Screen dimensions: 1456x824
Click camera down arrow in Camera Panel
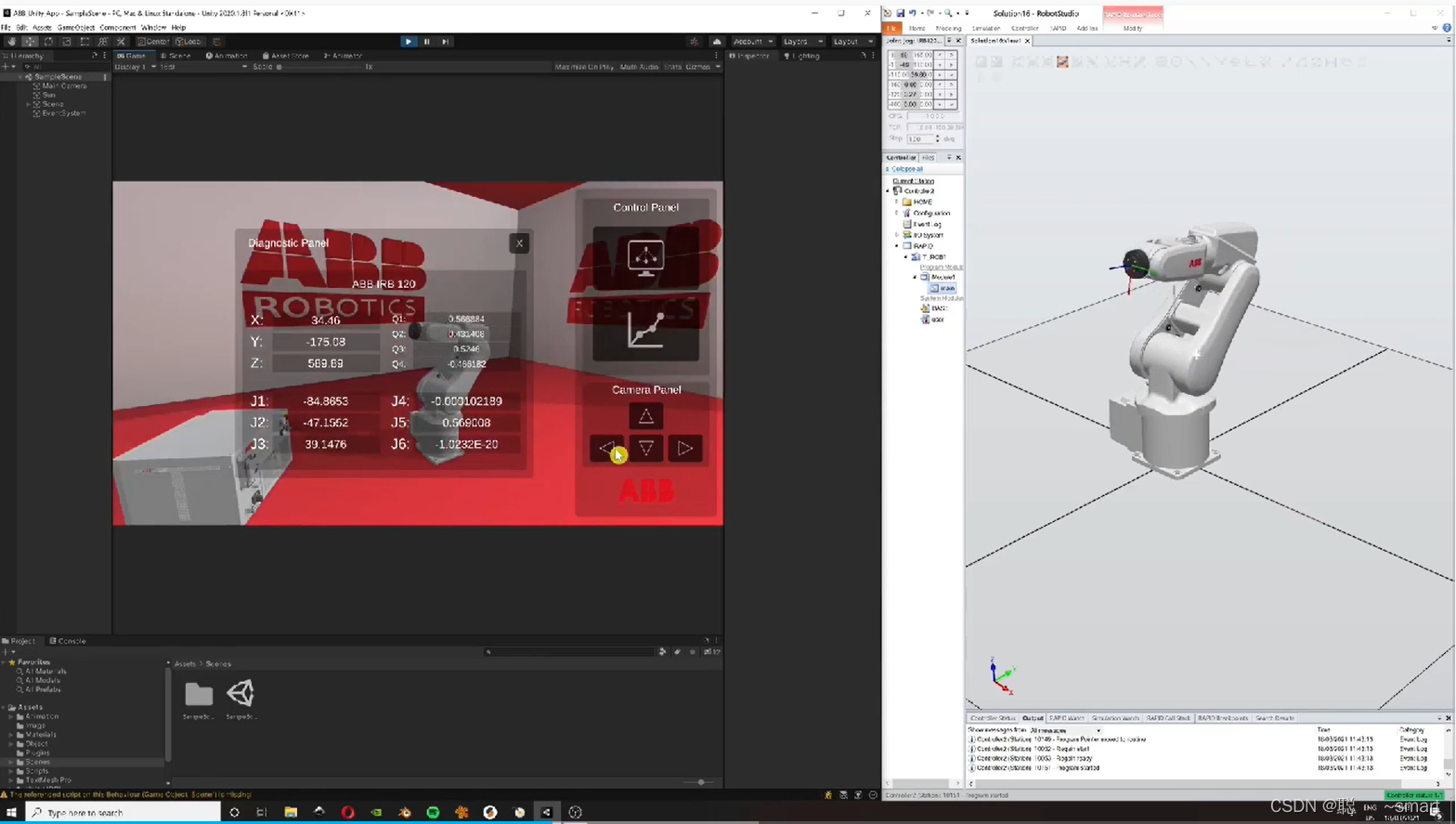tap(646, 449)
